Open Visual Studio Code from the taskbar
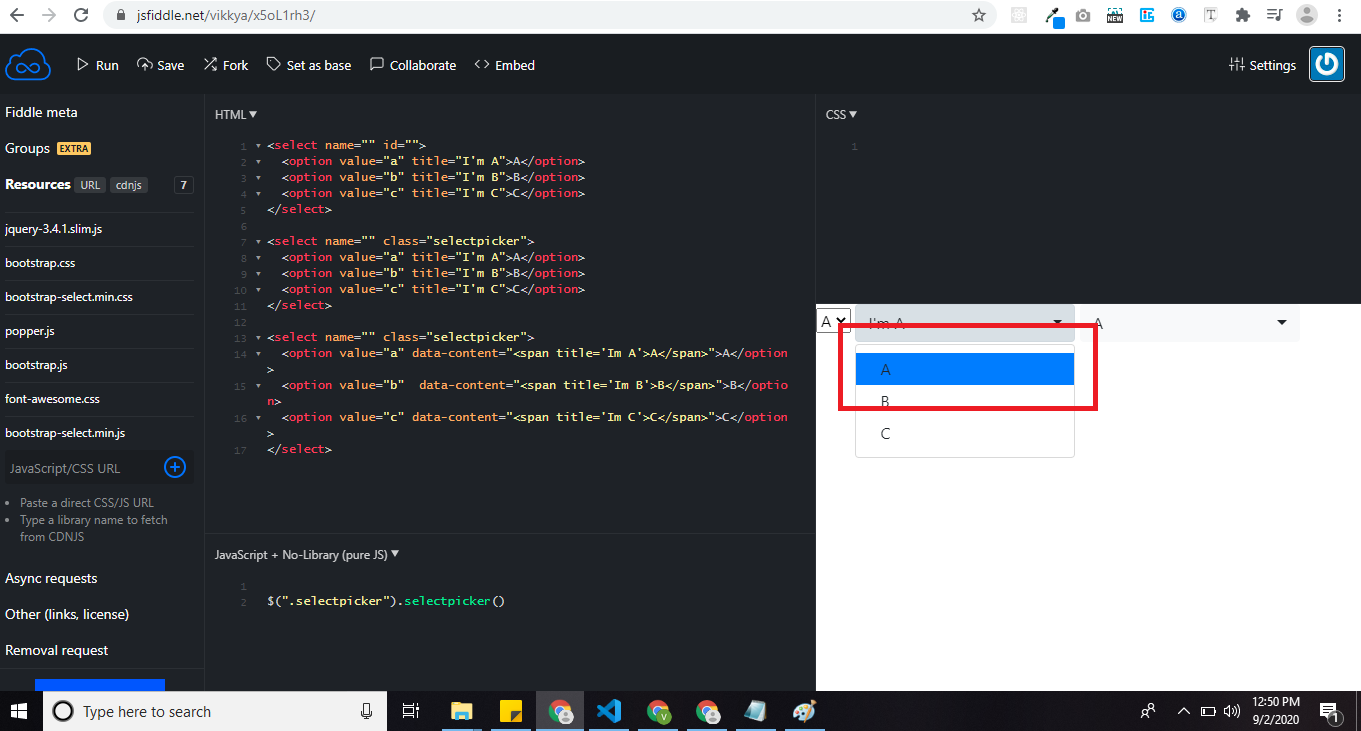Screen dimensions: 1361x731 click(x=609, y=711)
